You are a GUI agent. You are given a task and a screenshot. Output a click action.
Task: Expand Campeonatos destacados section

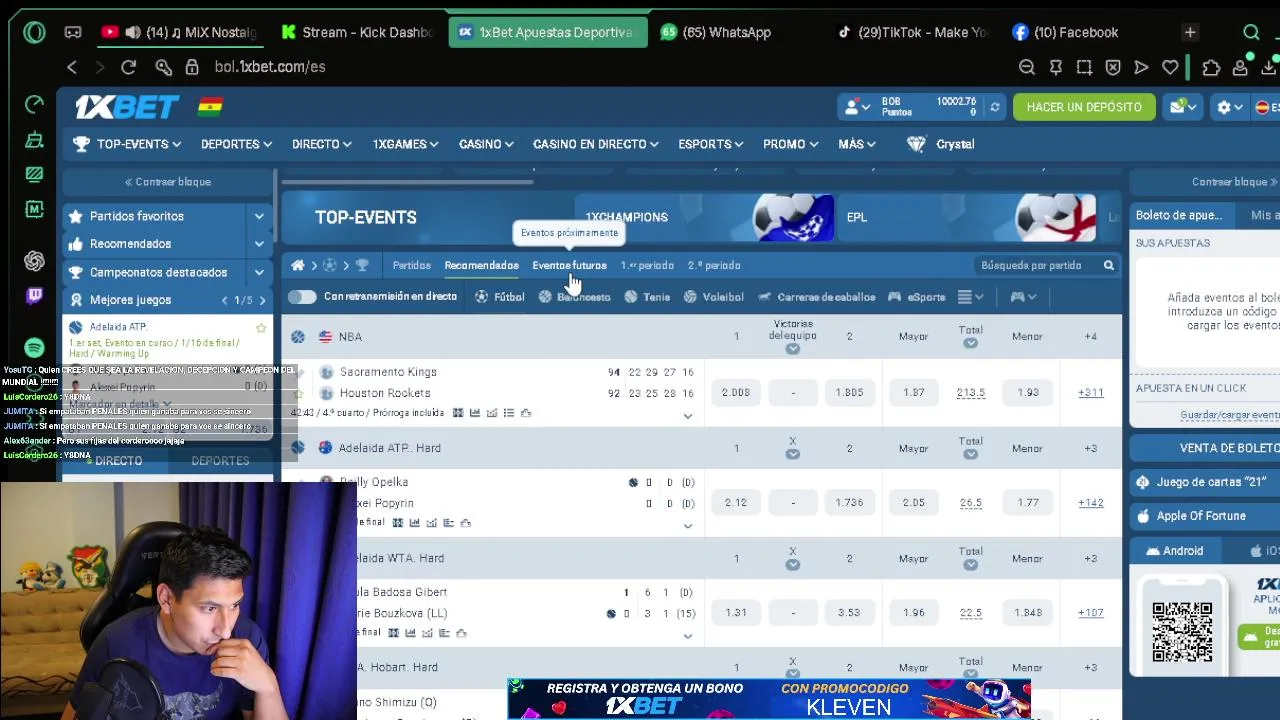click(259, 272)
